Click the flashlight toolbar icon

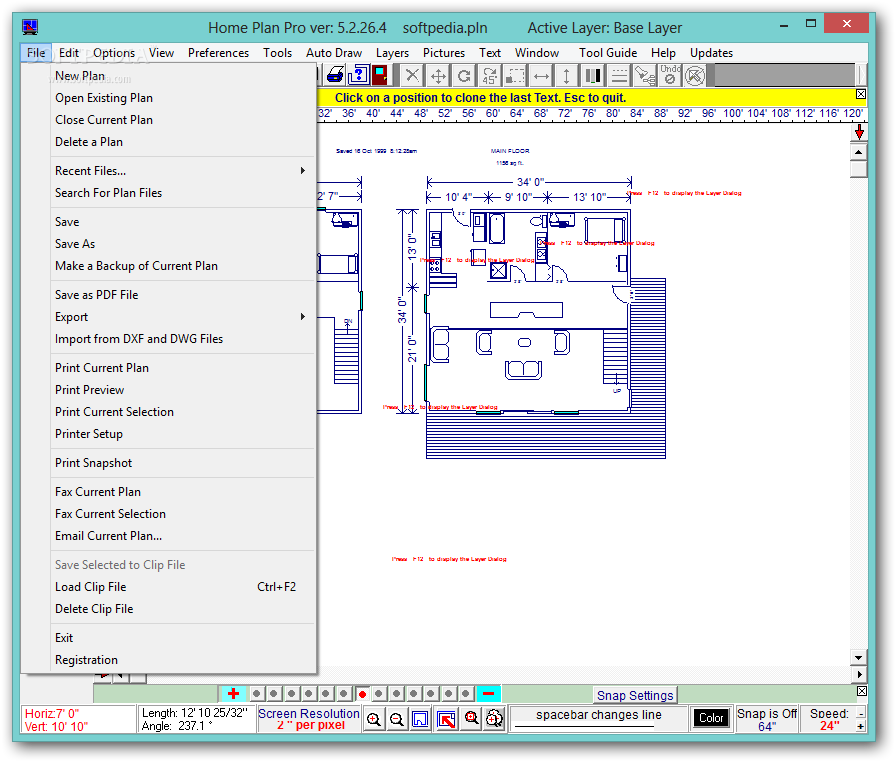point(645,75)
